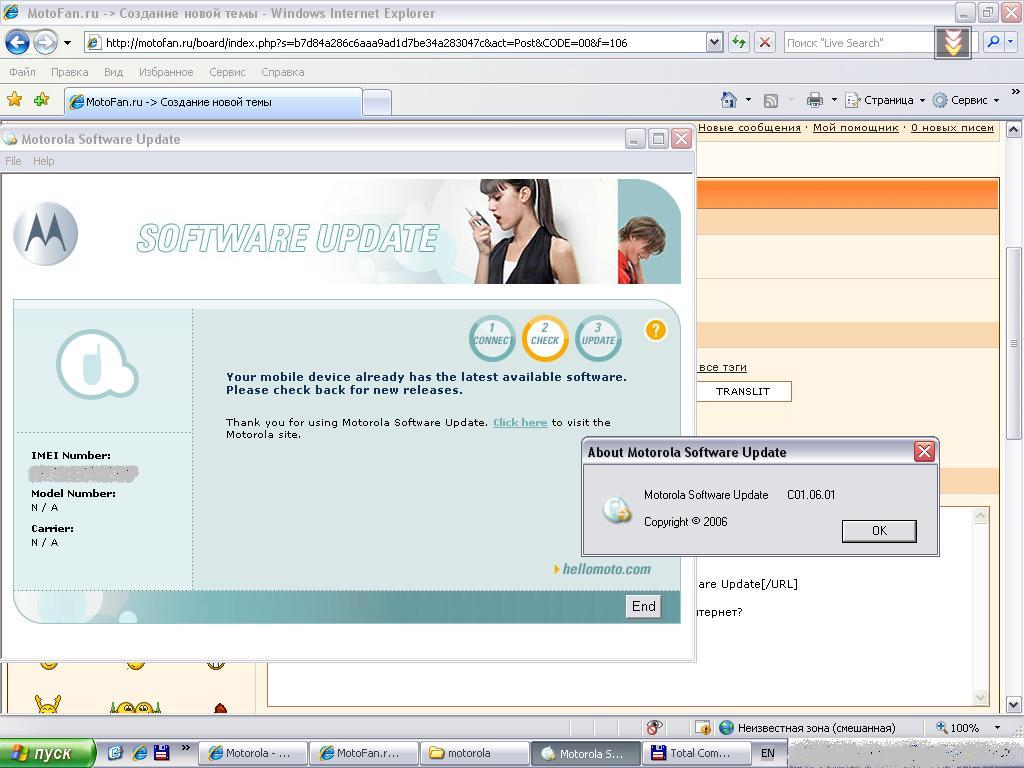Close the About Motorola Software Update dialog
Image resolution: width=1024 pixels, height=768 pixels.
924,451
